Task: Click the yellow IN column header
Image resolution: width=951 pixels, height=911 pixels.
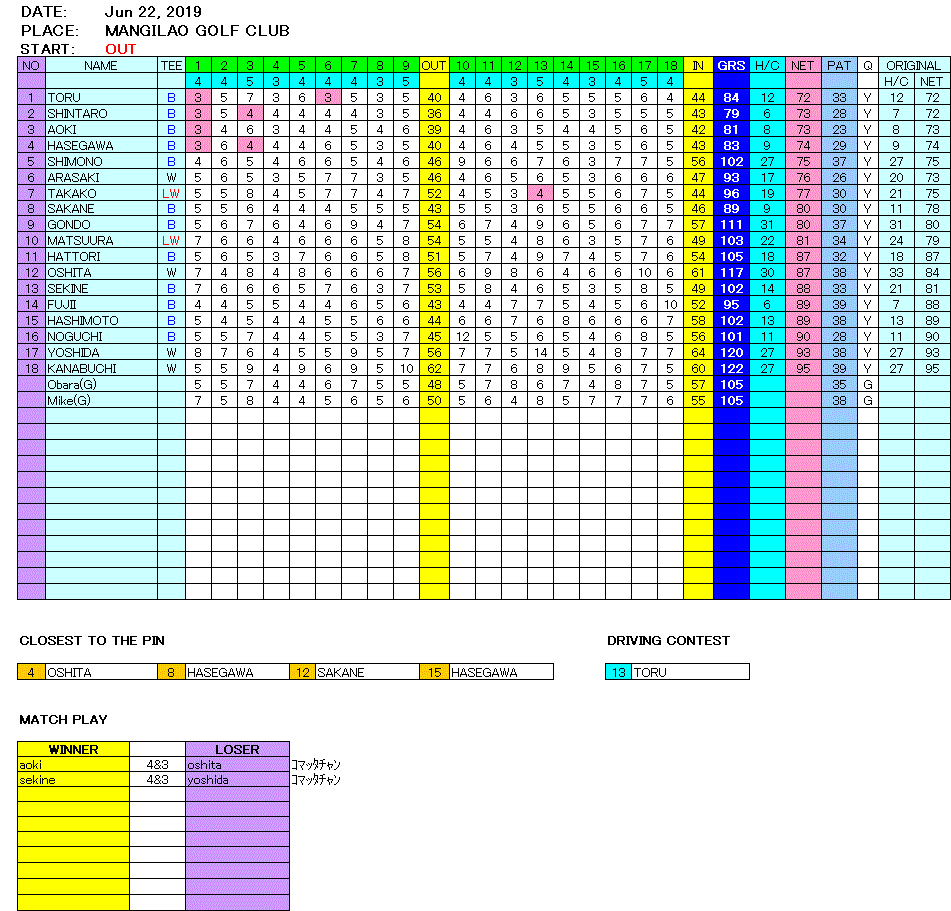Action: (x=698, y=65)
